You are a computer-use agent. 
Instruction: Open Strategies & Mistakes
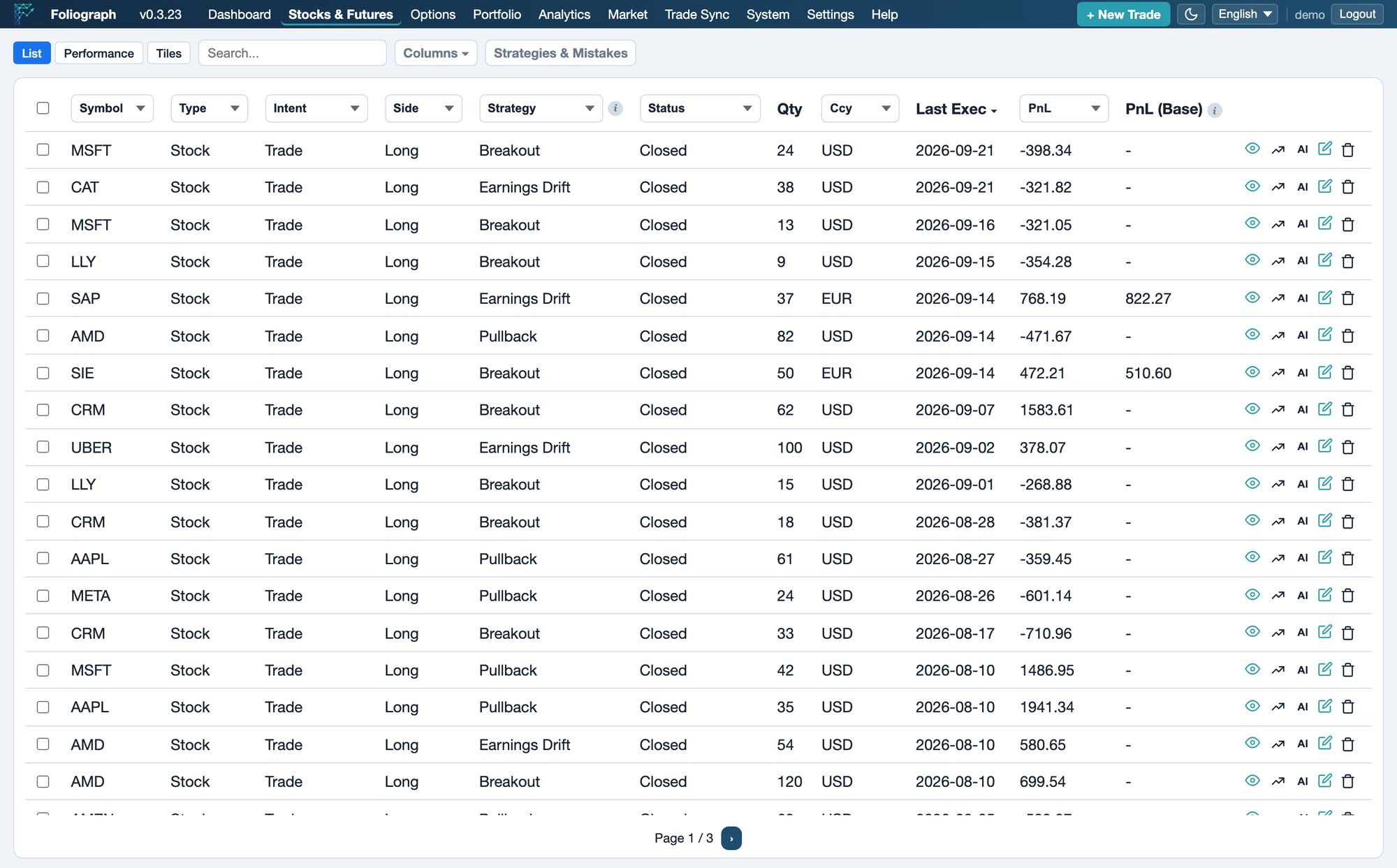coord(560,53)
